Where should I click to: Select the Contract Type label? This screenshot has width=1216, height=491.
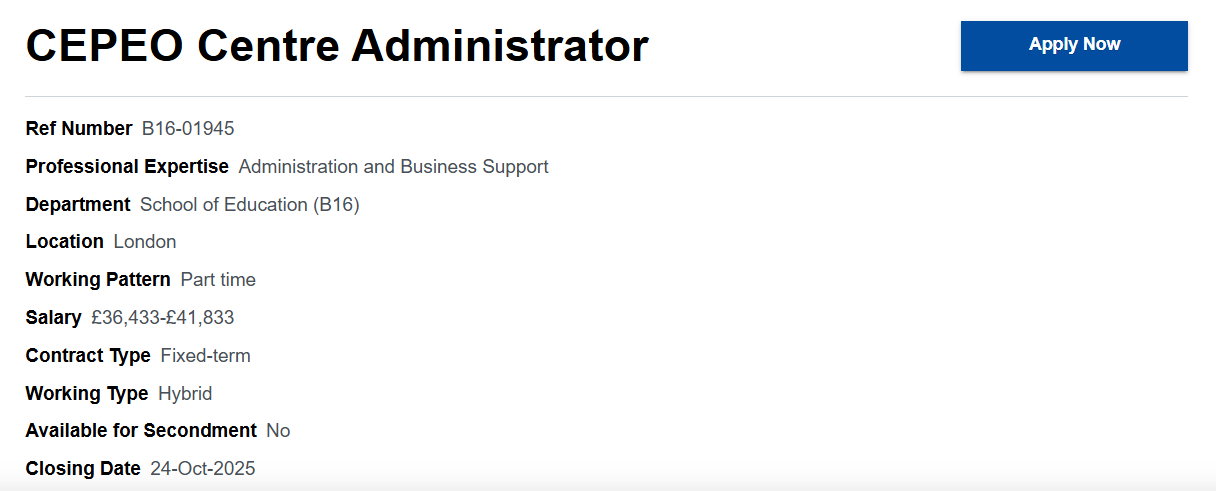(88, 356)
